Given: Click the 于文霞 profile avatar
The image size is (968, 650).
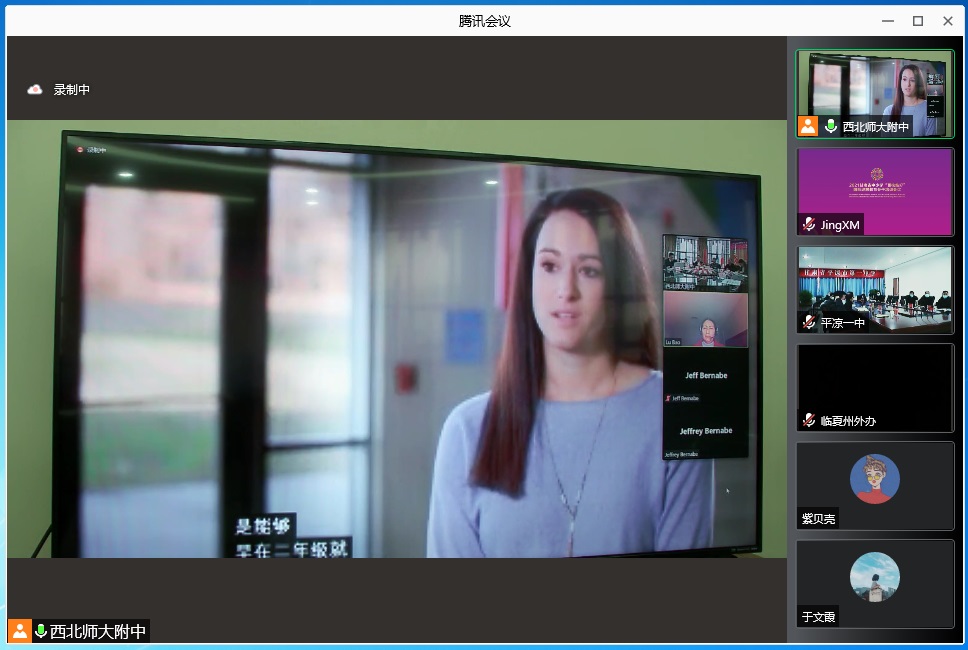Looking at the screenshot, I should [x=875, y=577].
